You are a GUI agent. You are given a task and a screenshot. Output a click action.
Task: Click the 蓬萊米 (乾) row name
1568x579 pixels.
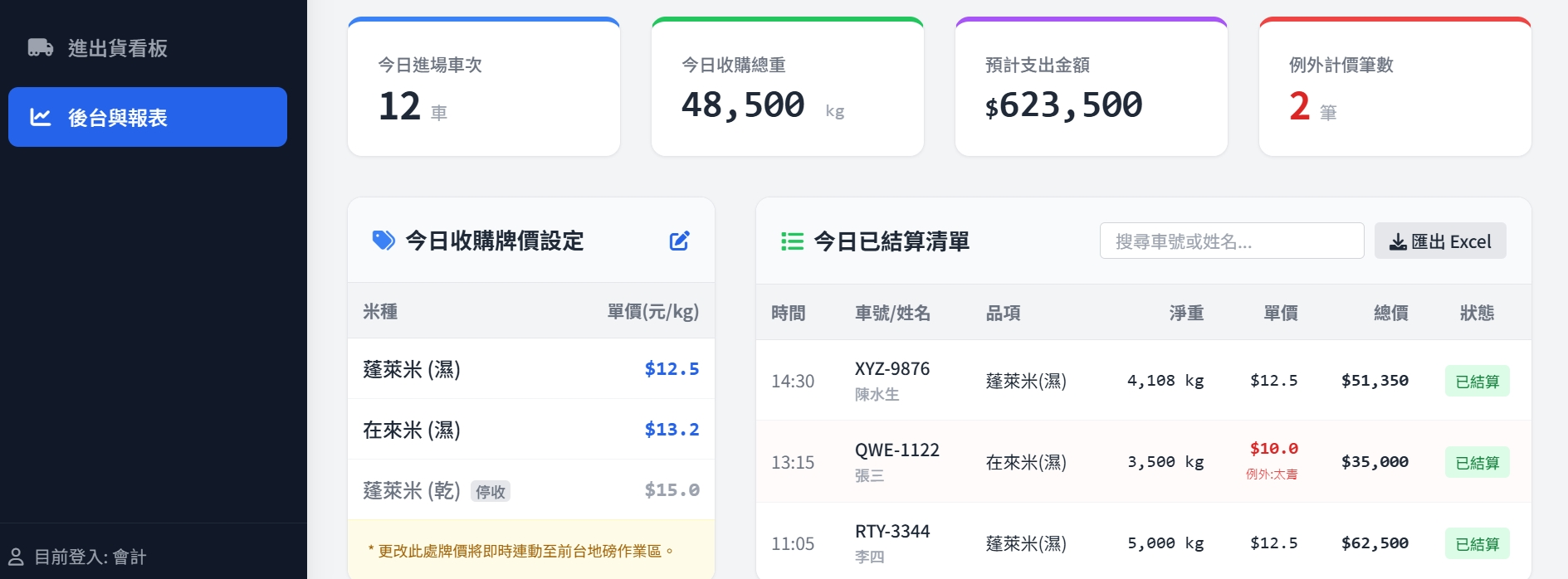click(412, 489)
